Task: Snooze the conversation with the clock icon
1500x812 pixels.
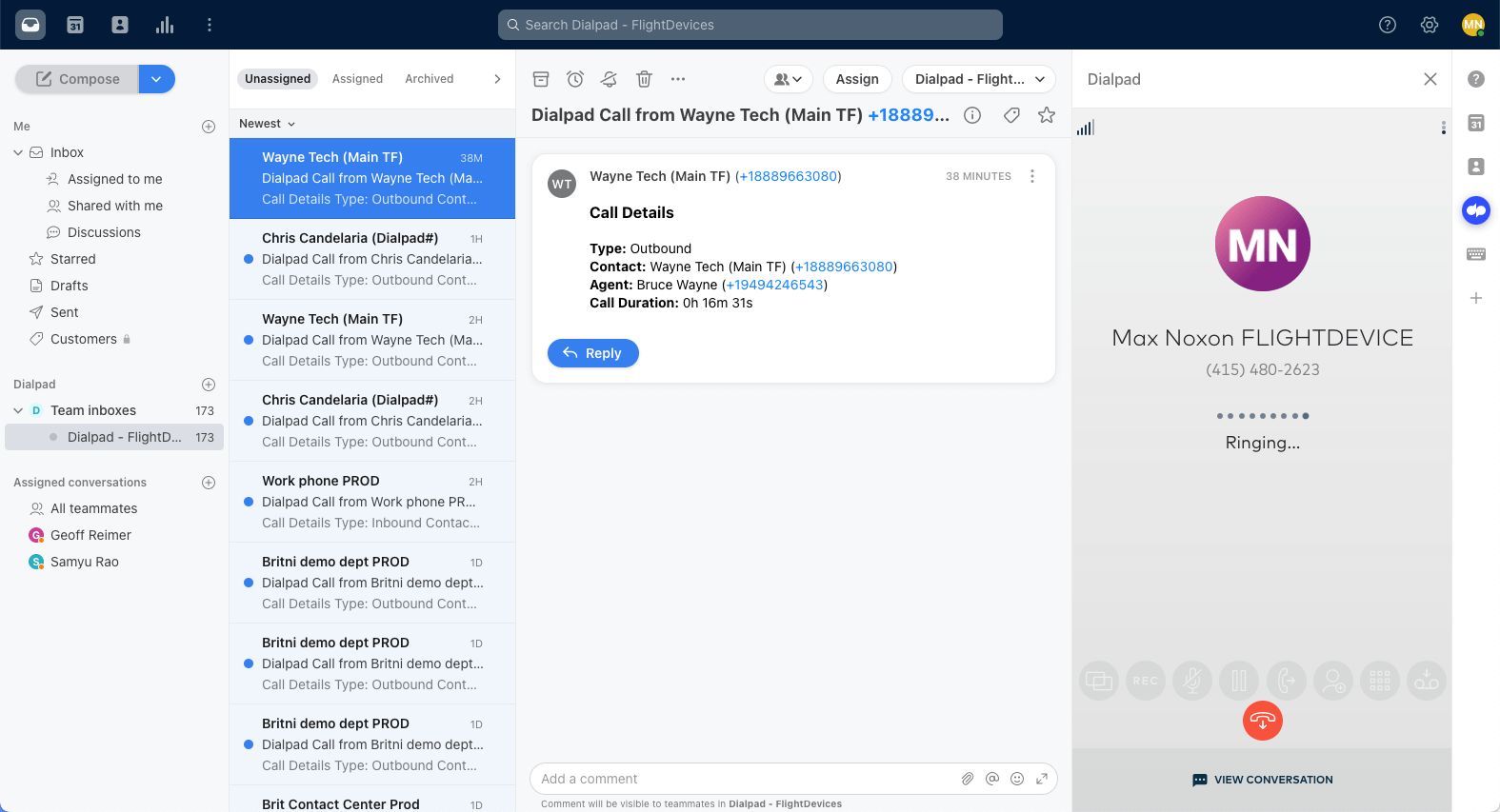Action: [x=575, y=79]
